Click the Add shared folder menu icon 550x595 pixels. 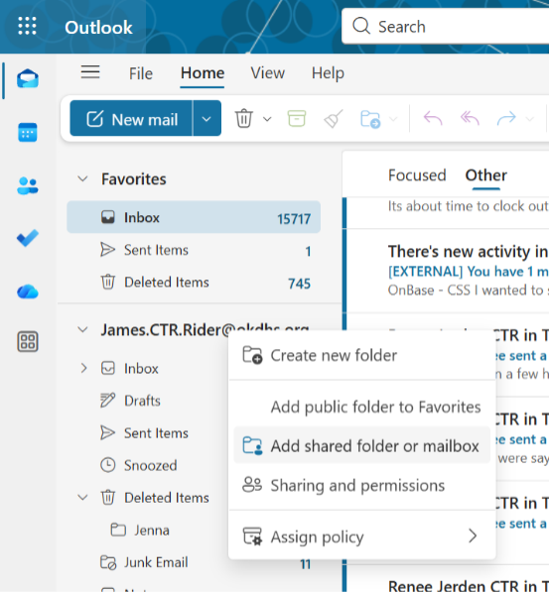252,445
